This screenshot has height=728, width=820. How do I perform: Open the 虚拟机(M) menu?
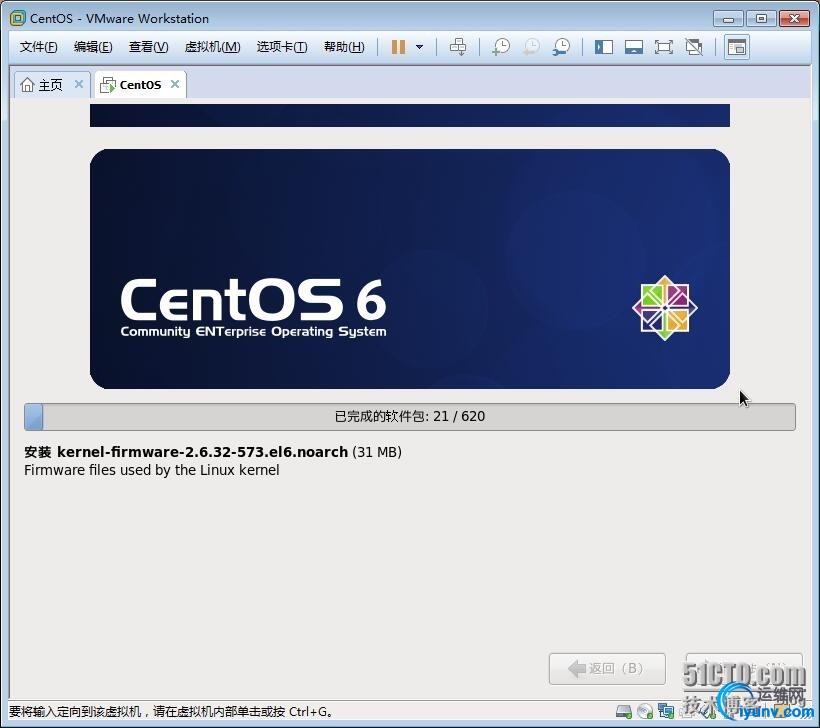(212, 47)
